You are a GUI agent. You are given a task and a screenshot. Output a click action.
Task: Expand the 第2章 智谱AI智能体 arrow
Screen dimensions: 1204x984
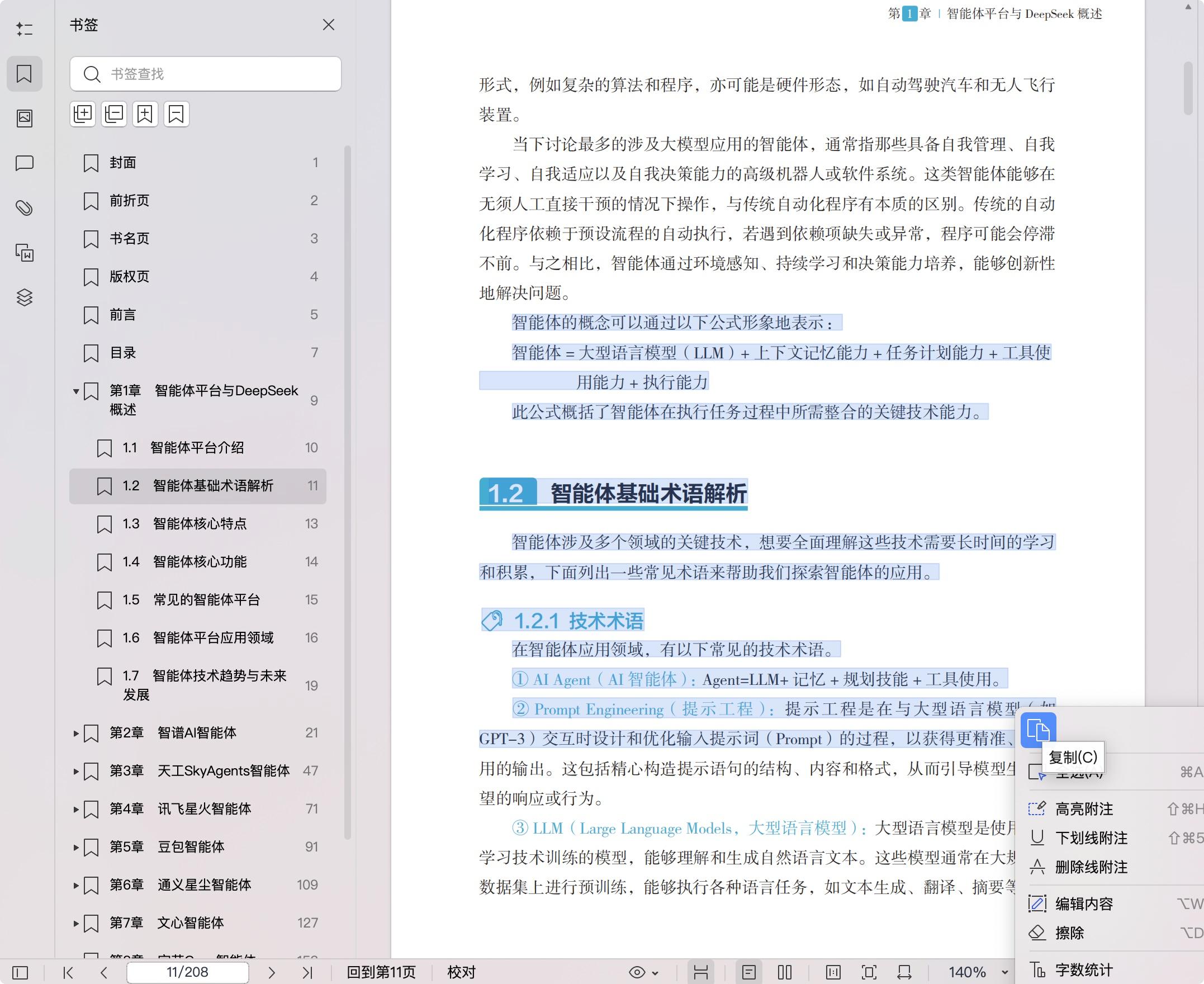[x=76, y=733]
